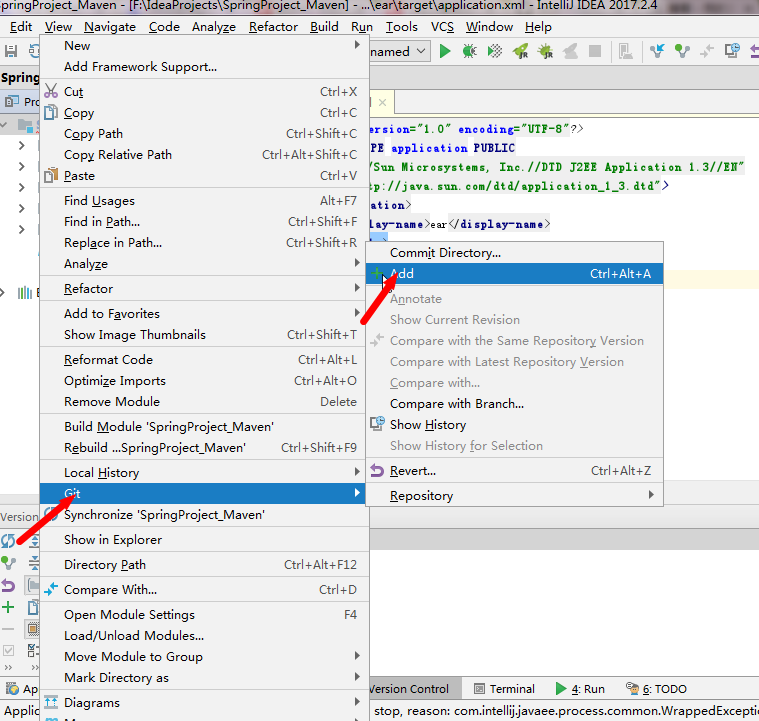The image size is (759, 721).
Task: Click Show in Explorer
Action: (x=202, y=539)
